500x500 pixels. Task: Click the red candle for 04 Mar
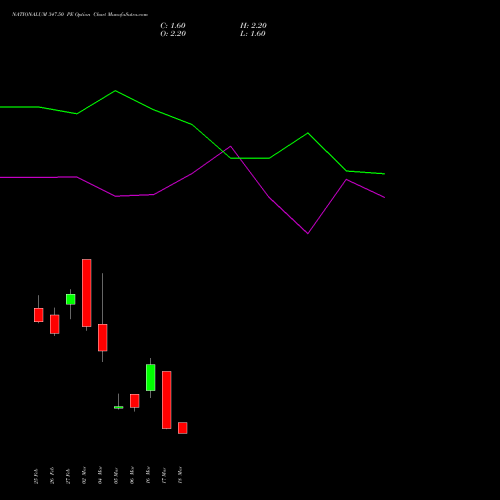103,337
